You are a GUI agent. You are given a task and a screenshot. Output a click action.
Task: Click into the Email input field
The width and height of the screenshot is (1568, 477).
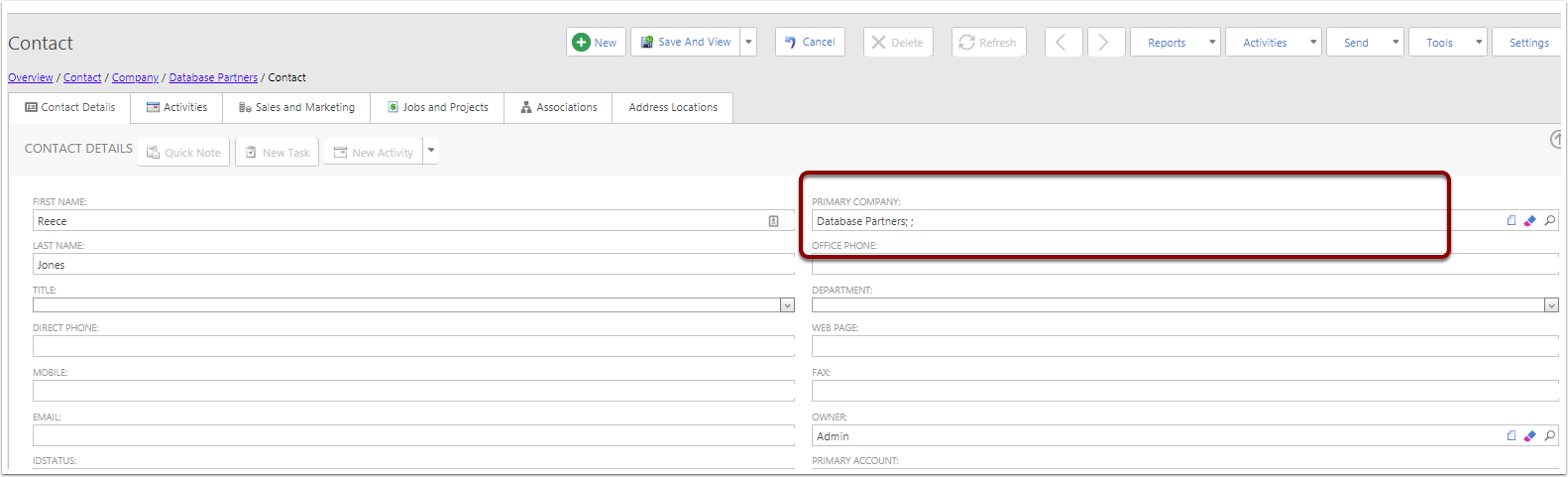pyautogui.click(x=413, y=435)
